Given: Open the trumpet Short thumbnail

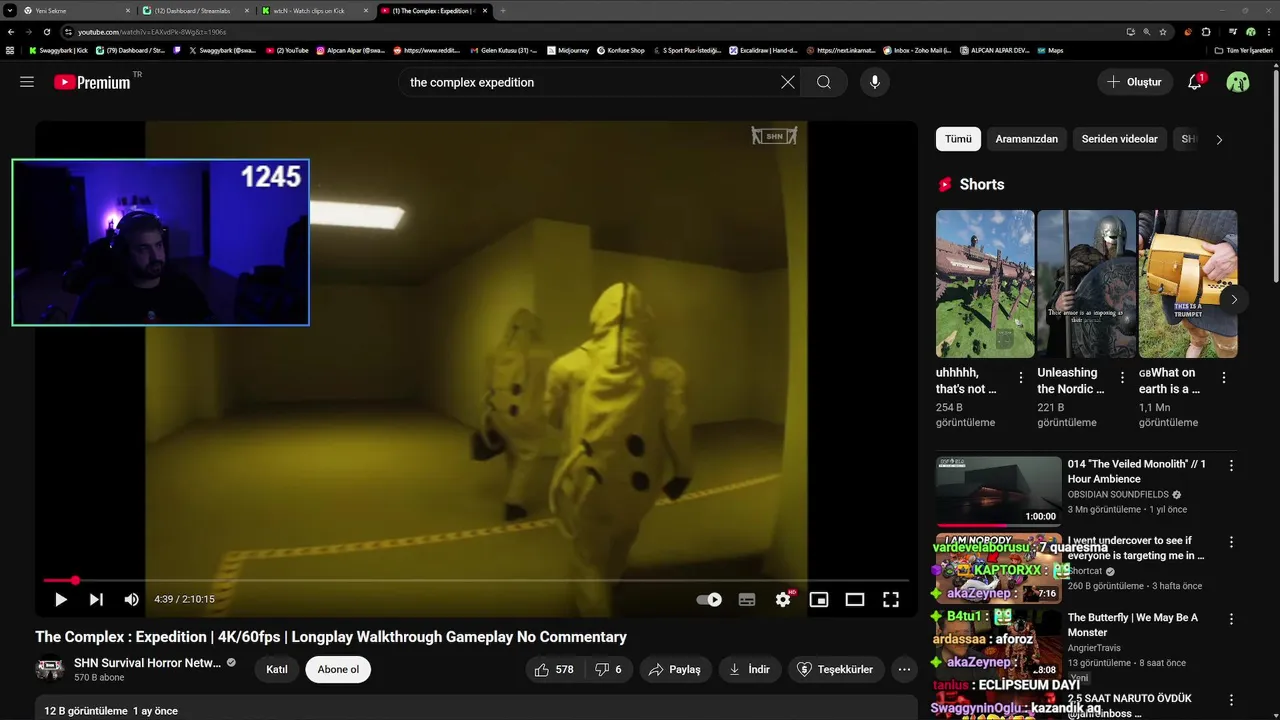Looking at the screenshot, I should [x=1188, y=284].
